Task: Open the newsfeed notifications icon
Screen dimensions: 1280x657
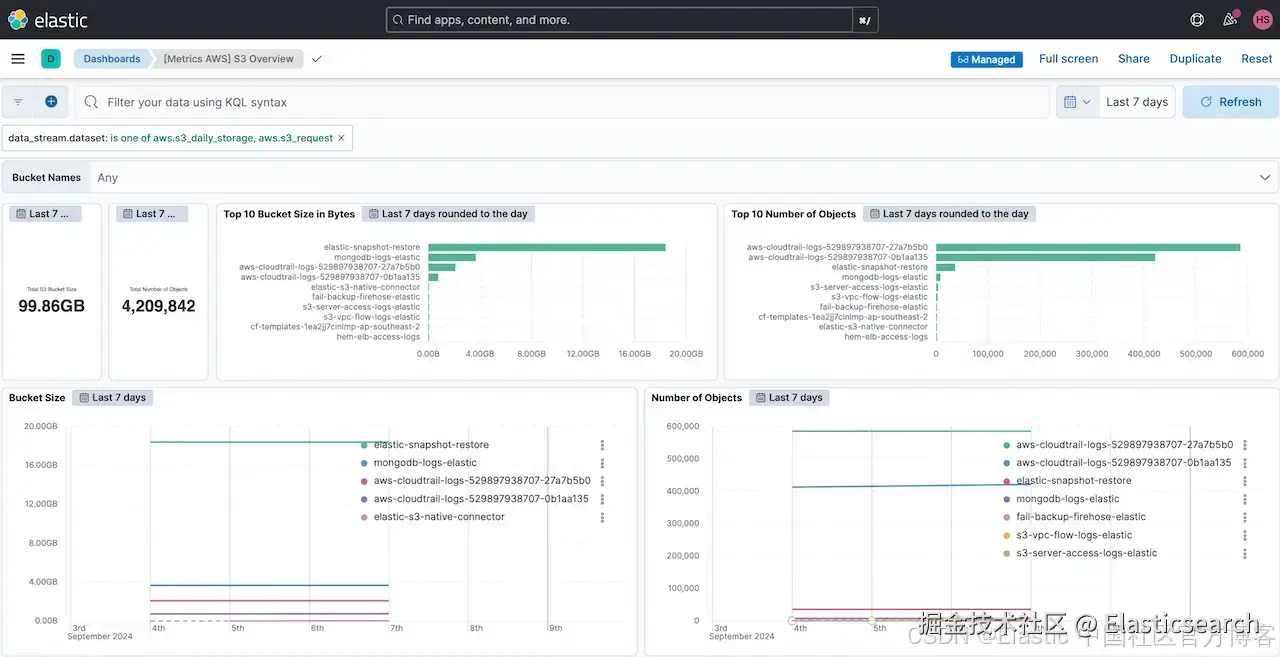Action: tap(1230, 19)
